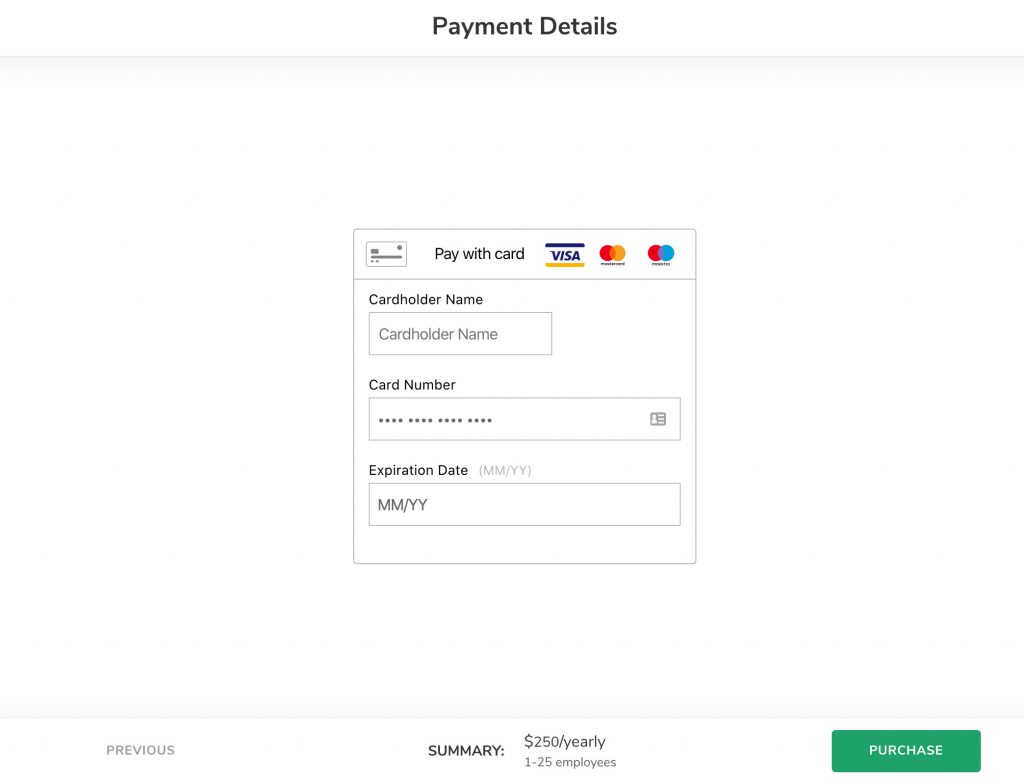Image resolution: width=1024 pixels, height=784 pixels.
Task: Click the Maestro logo
Action: tap(660, 254)
